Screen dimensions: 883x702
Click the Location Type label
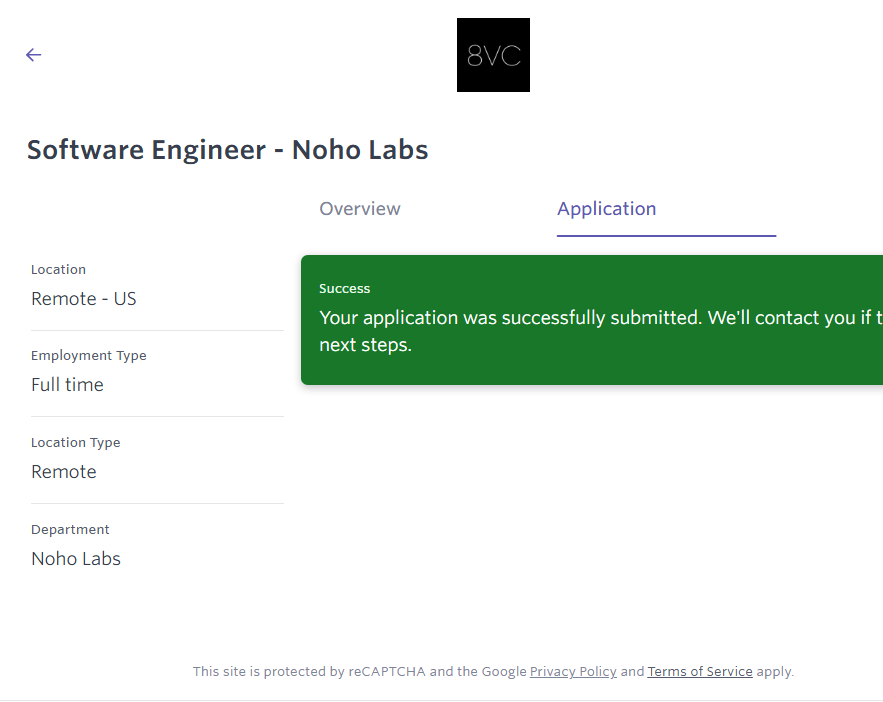click(x=75, y=443)
